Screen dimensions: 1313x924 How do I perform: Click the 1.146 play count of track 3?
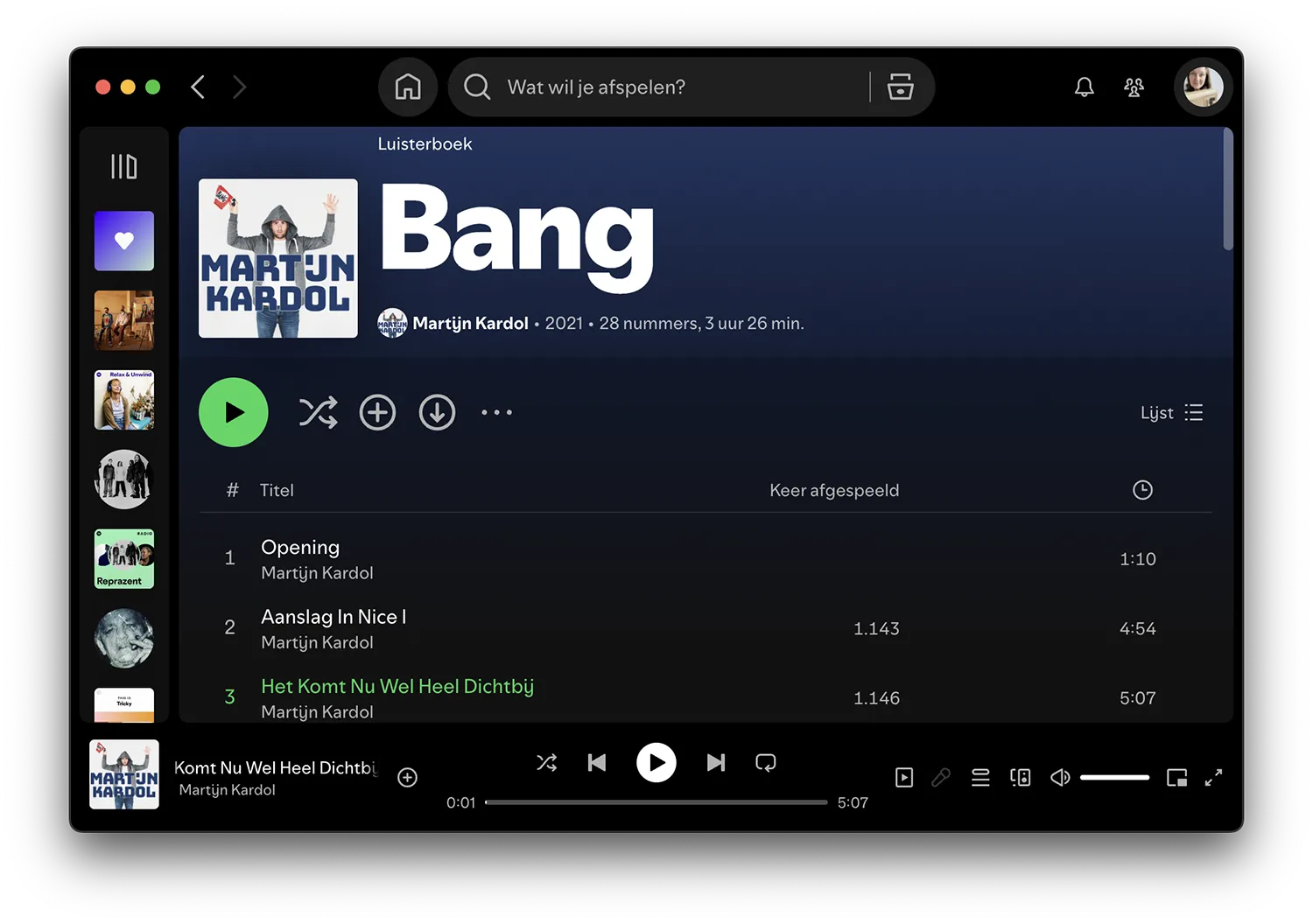tap(876, 698)
